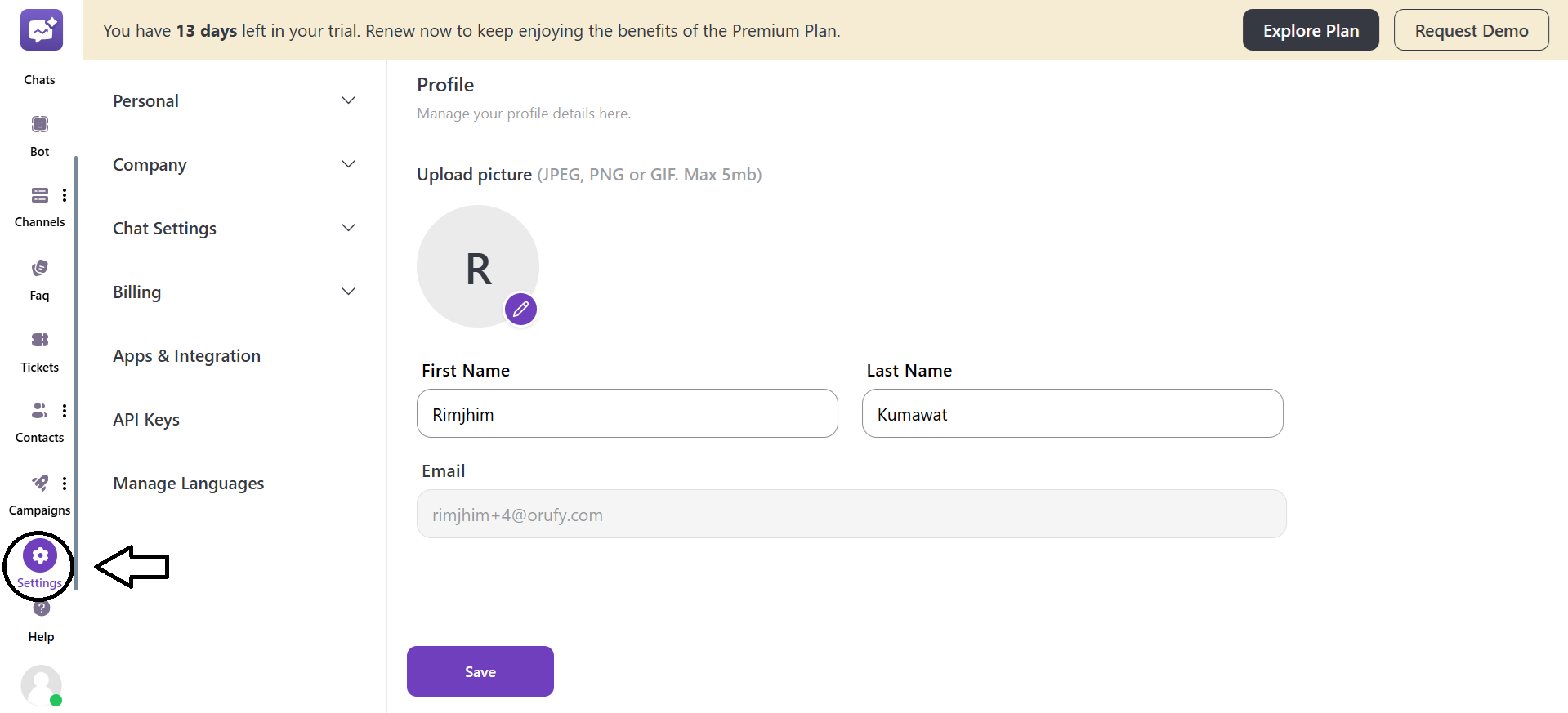
Task: Open the Contacts icon in sidebar
Action: point(38,410)
